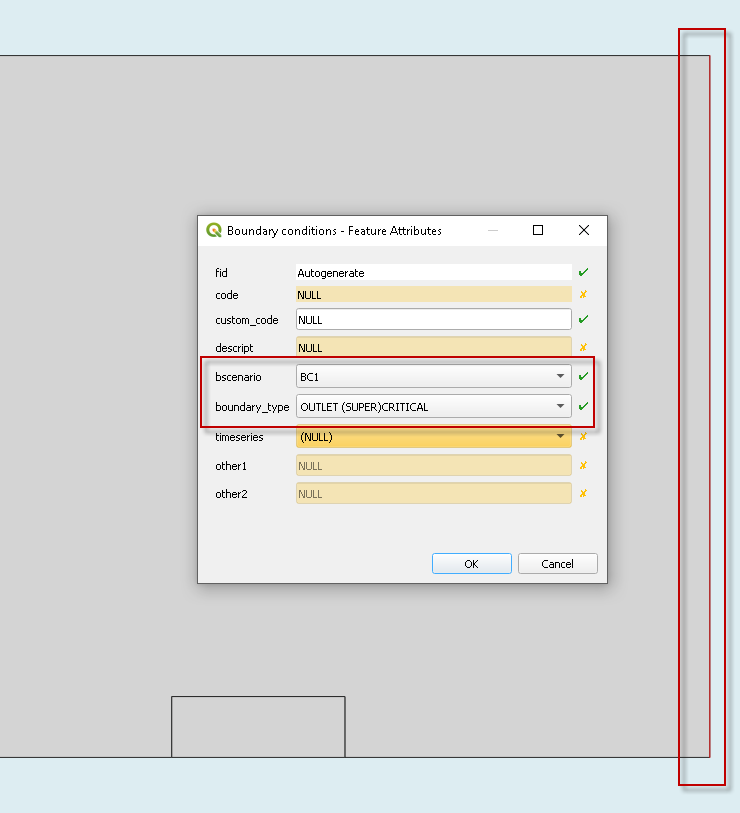The width and height of the screenshot is (740, 813).
Task: Click the small rectangle polygon on the map canvas
Action: coord(258,726)
